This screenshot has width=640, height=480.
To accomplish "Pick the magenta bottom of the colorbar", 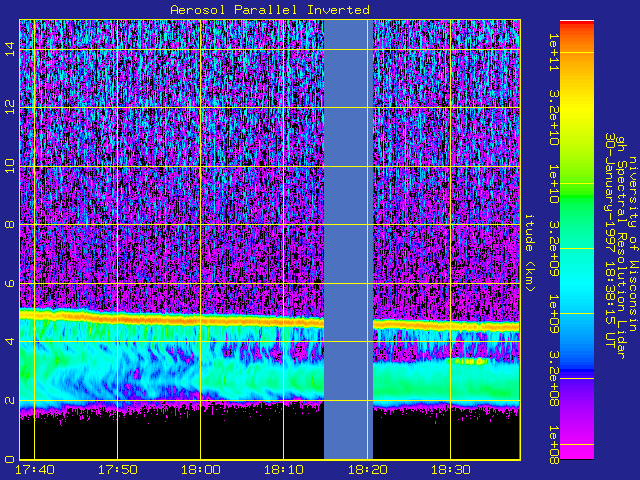I will tap(577, 451).
